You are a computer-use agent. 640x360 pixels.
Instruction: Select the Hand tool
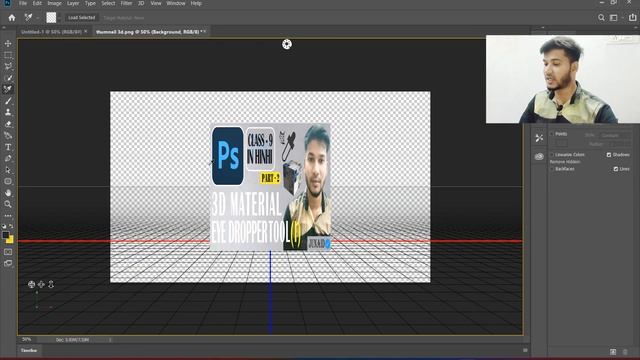(8, 193)
